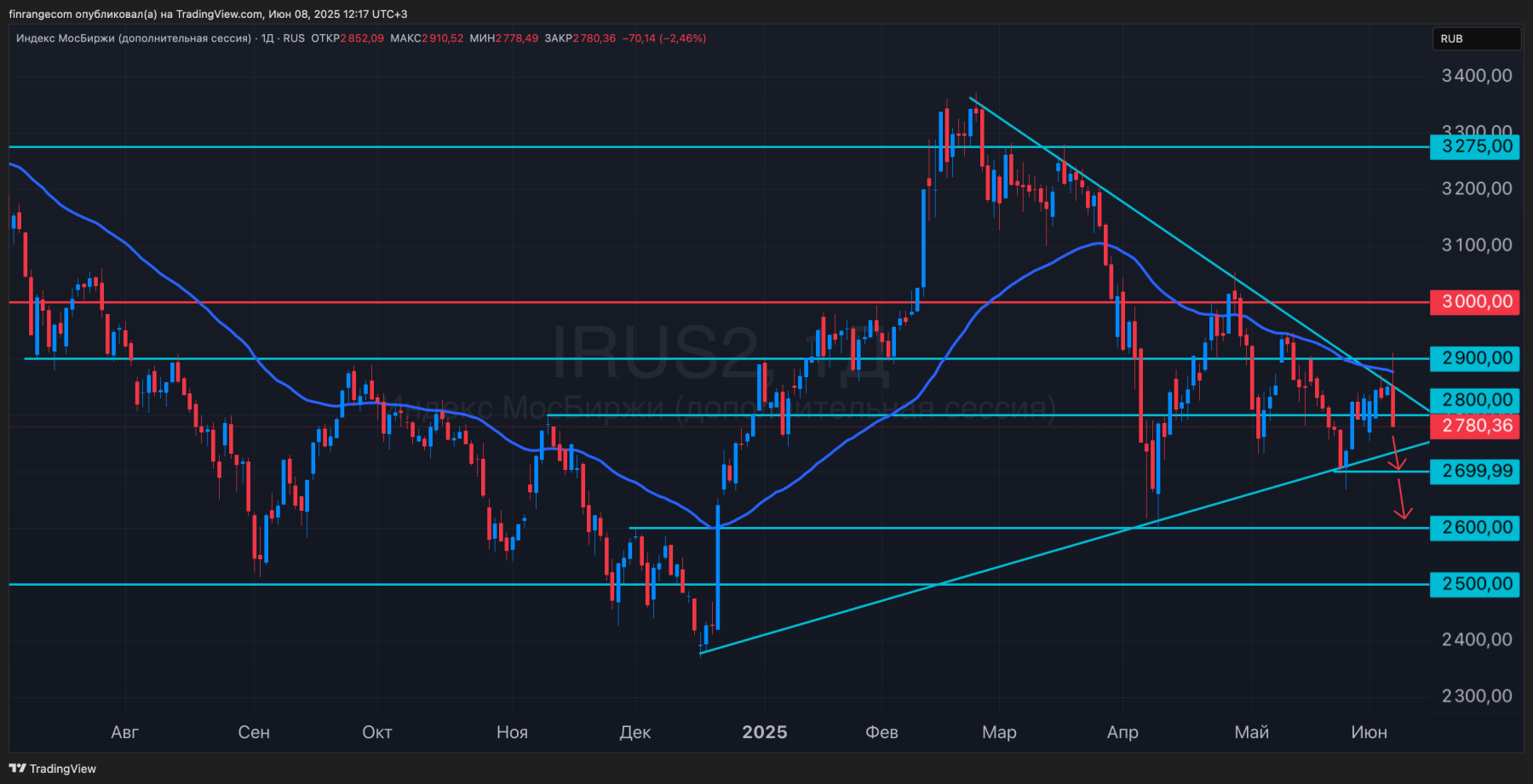Click the Дек month label on time axis
The width and height of the screenshot is (1533, 784).
coord(635,732)
